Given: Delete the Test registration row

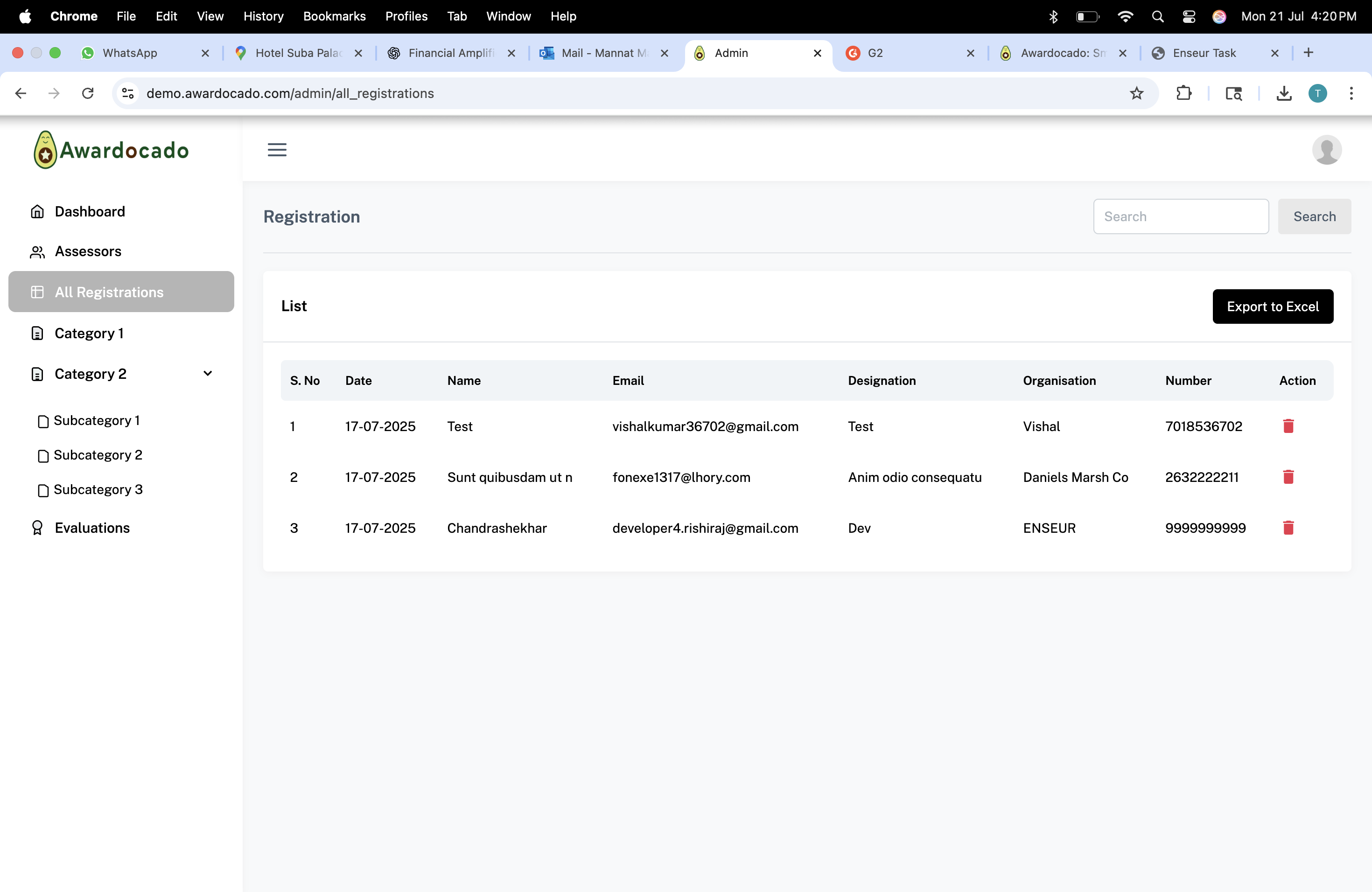Looking at the screenshot, I should click(x=1288, y=426).
